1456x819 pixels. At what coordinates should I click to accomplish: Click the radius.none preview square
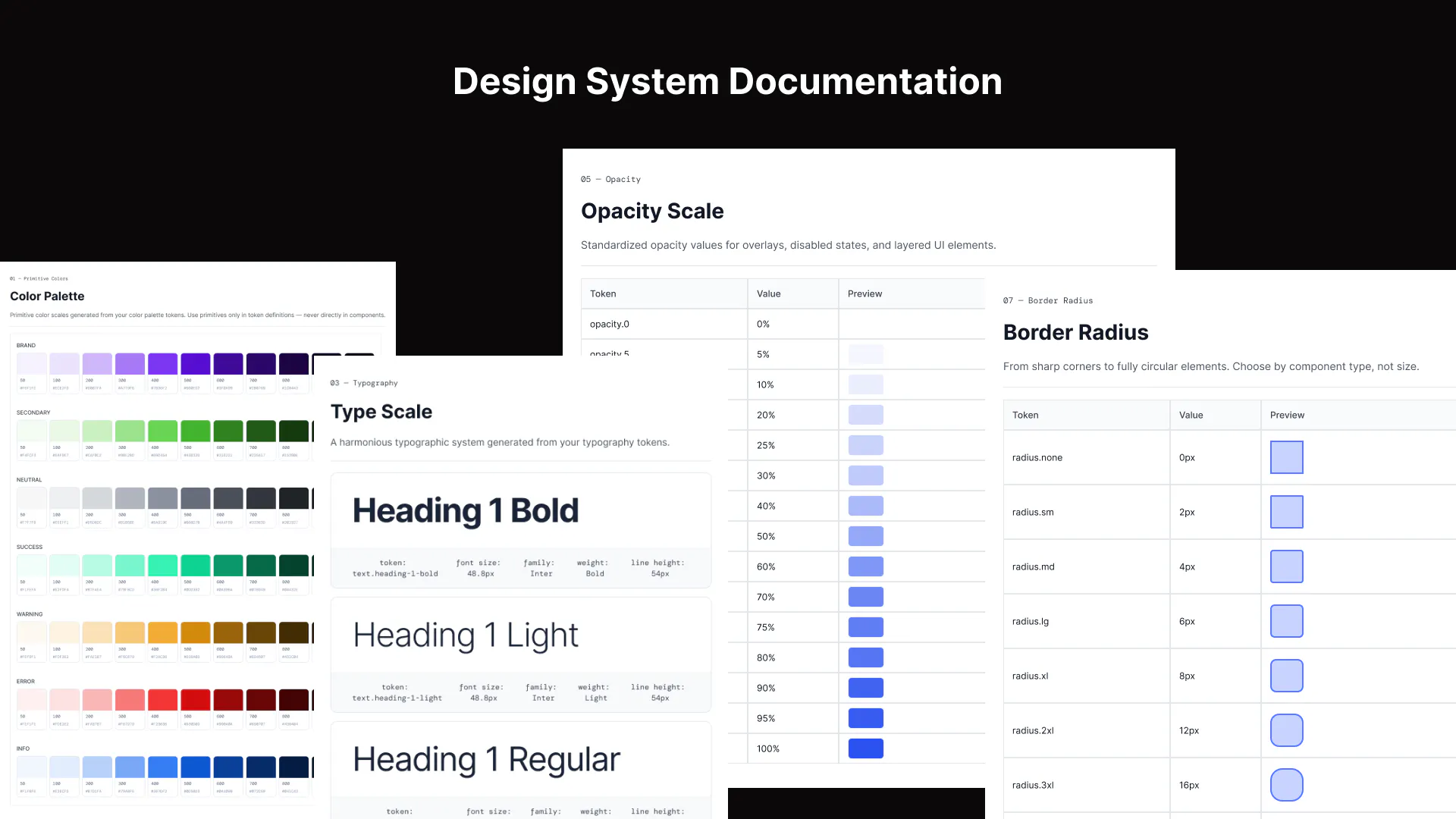[1287, 457]
